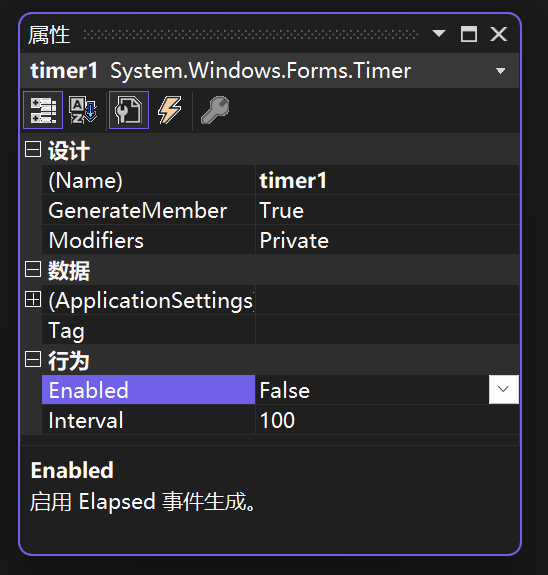Image resolution: width=548 pixels, height=575 pixels.
Task: Click the (ApplicationSettings) property label
Action: 148,300
